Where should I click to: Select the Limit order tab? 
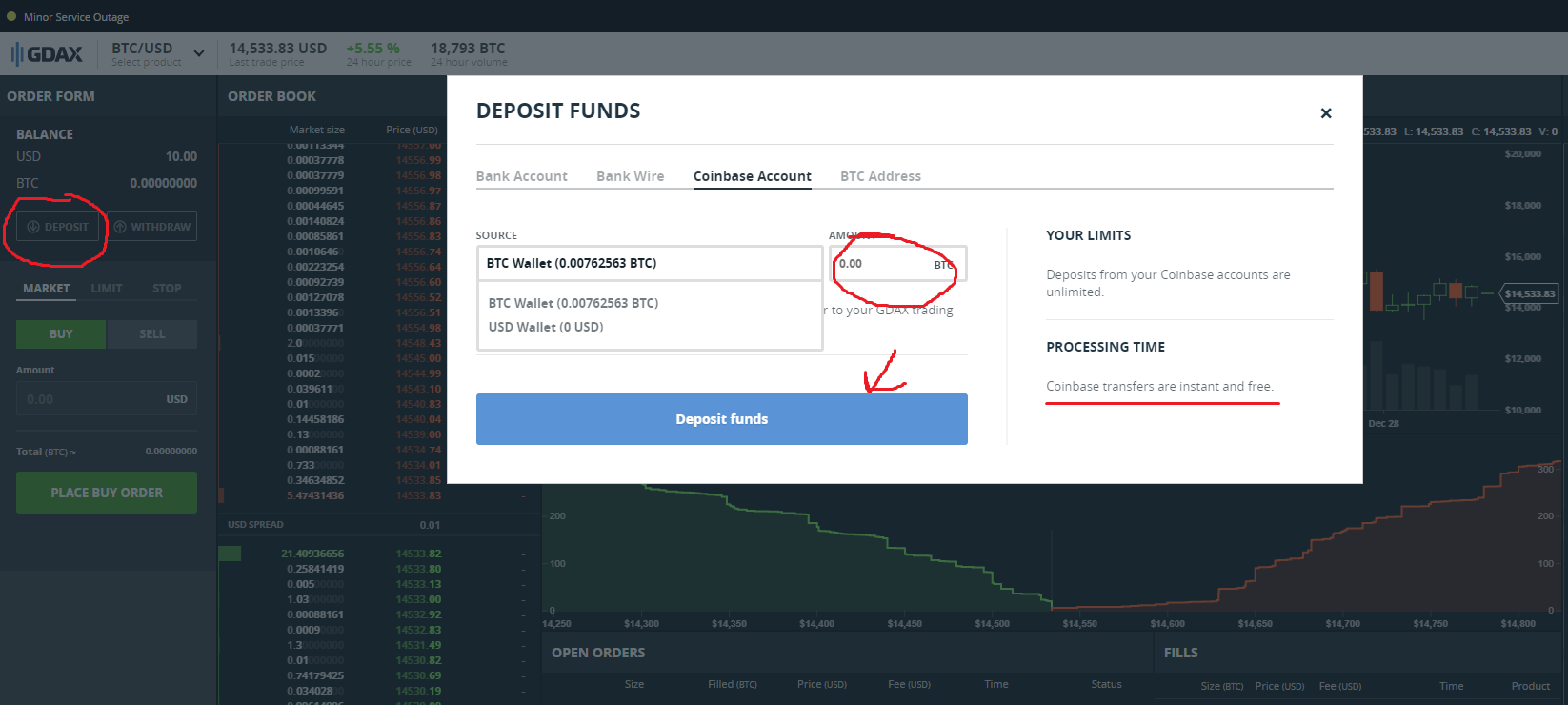tap(107, 289)
